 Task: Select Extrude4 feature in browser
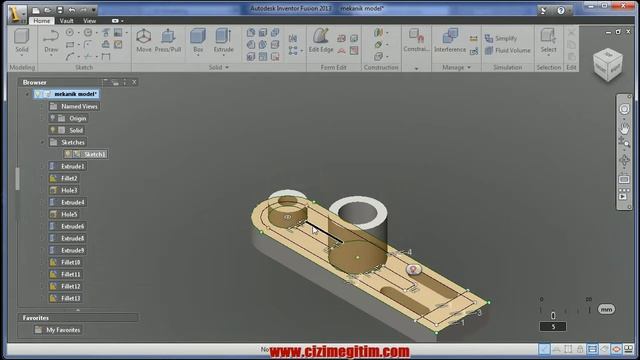[x=67, y=202]
